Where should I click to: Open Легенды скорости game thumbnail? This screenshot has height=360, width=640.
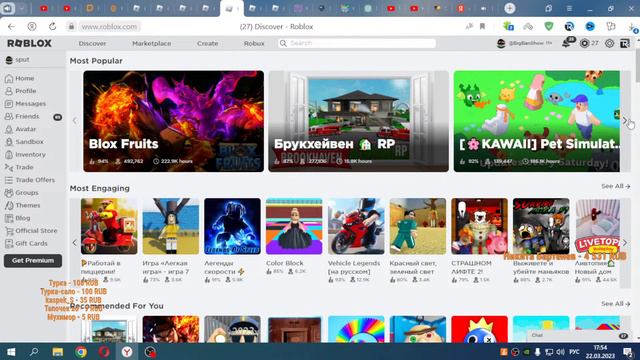232,227
